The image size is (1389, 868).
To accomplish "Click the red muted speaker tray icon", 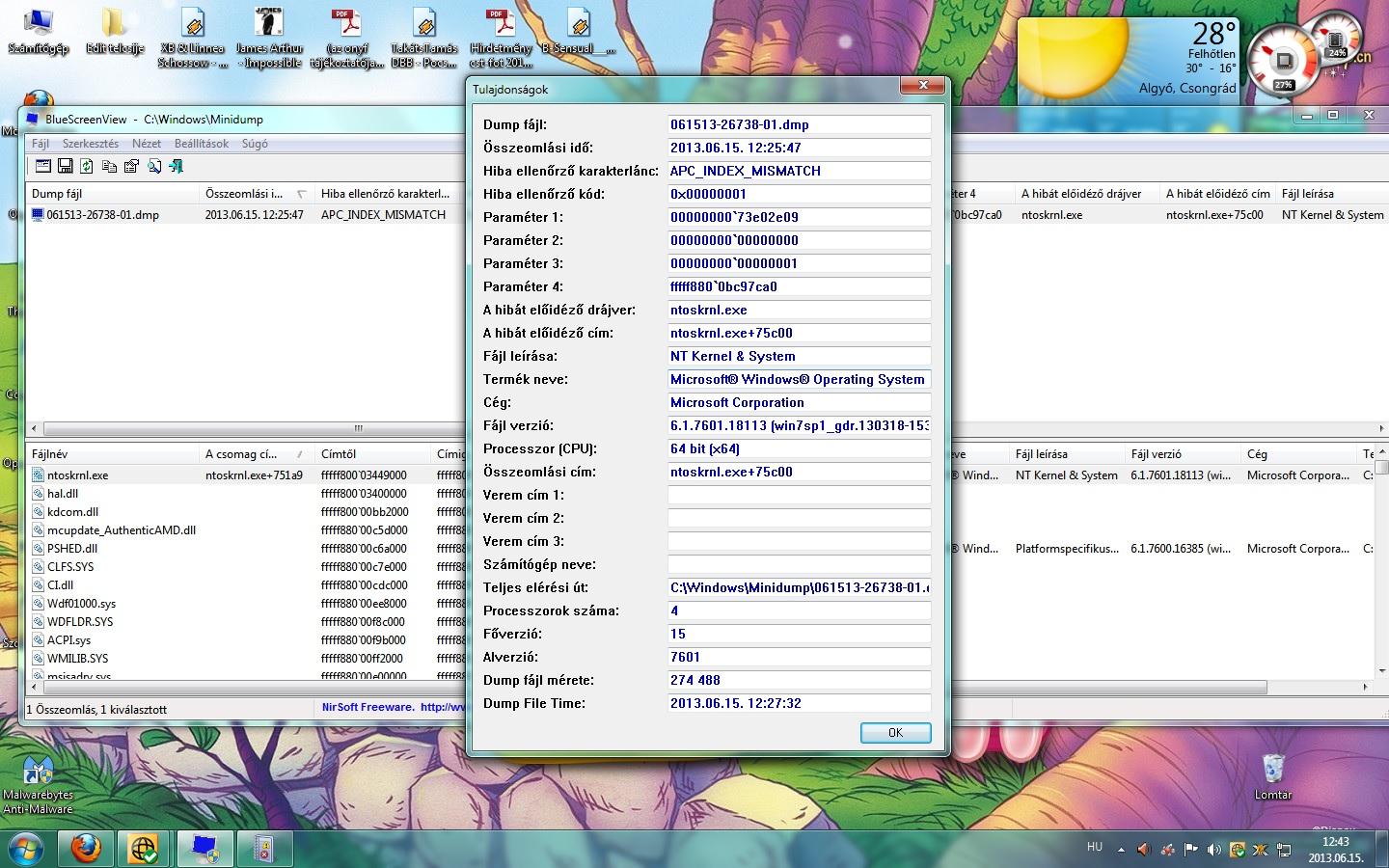I will click(1144, 850).
